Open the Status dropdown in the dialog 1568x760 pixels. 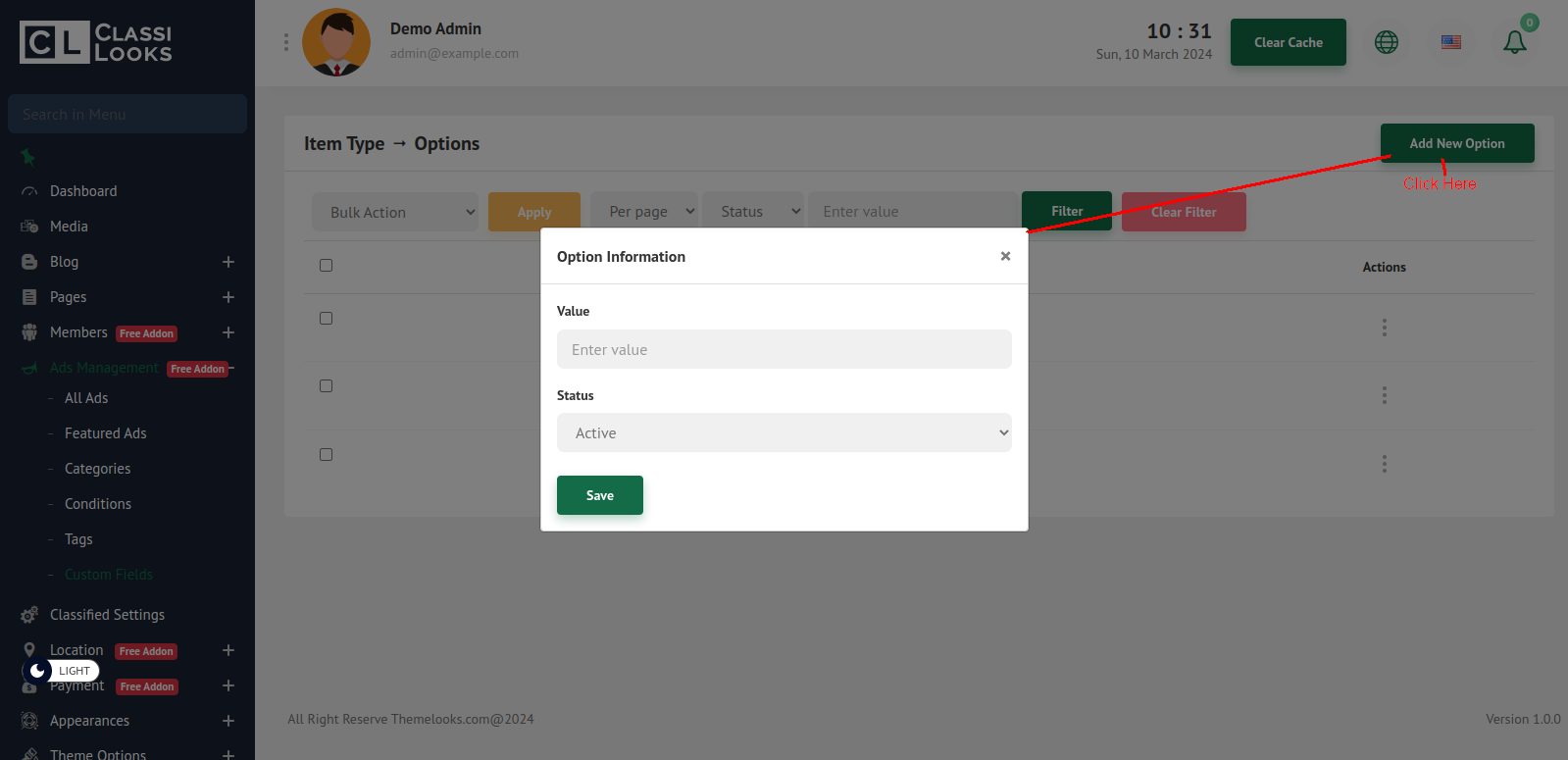(x=784, y=432)
